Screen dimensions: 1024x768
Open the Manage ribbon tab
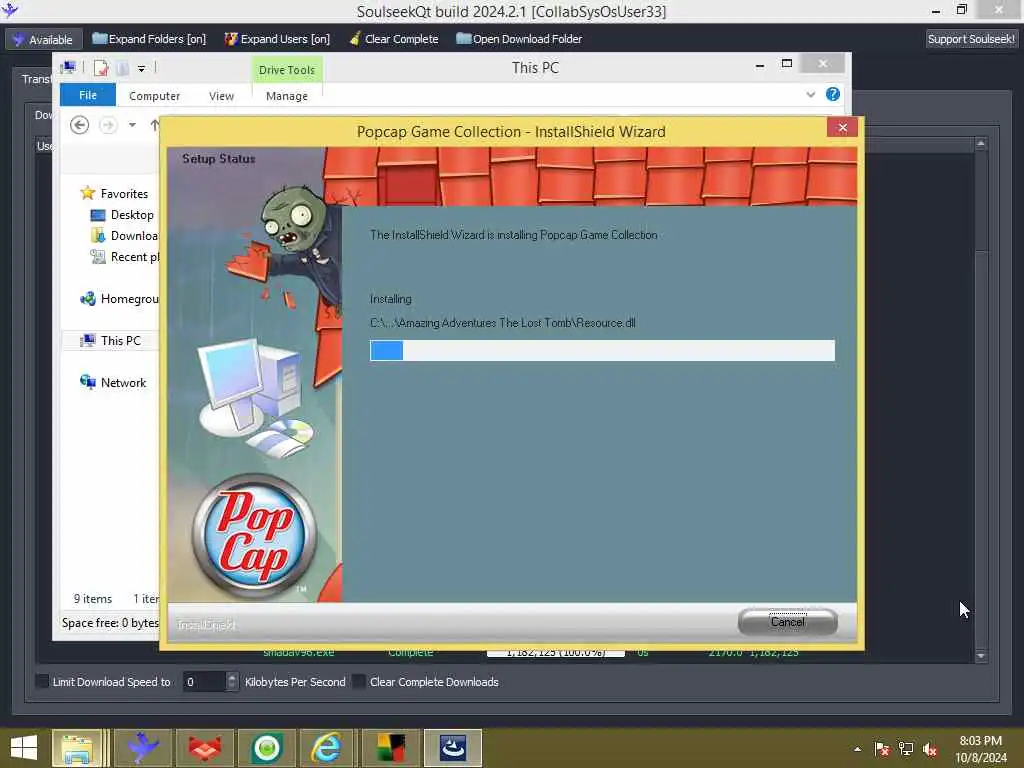pyautogui.click(x=287, y=96)
